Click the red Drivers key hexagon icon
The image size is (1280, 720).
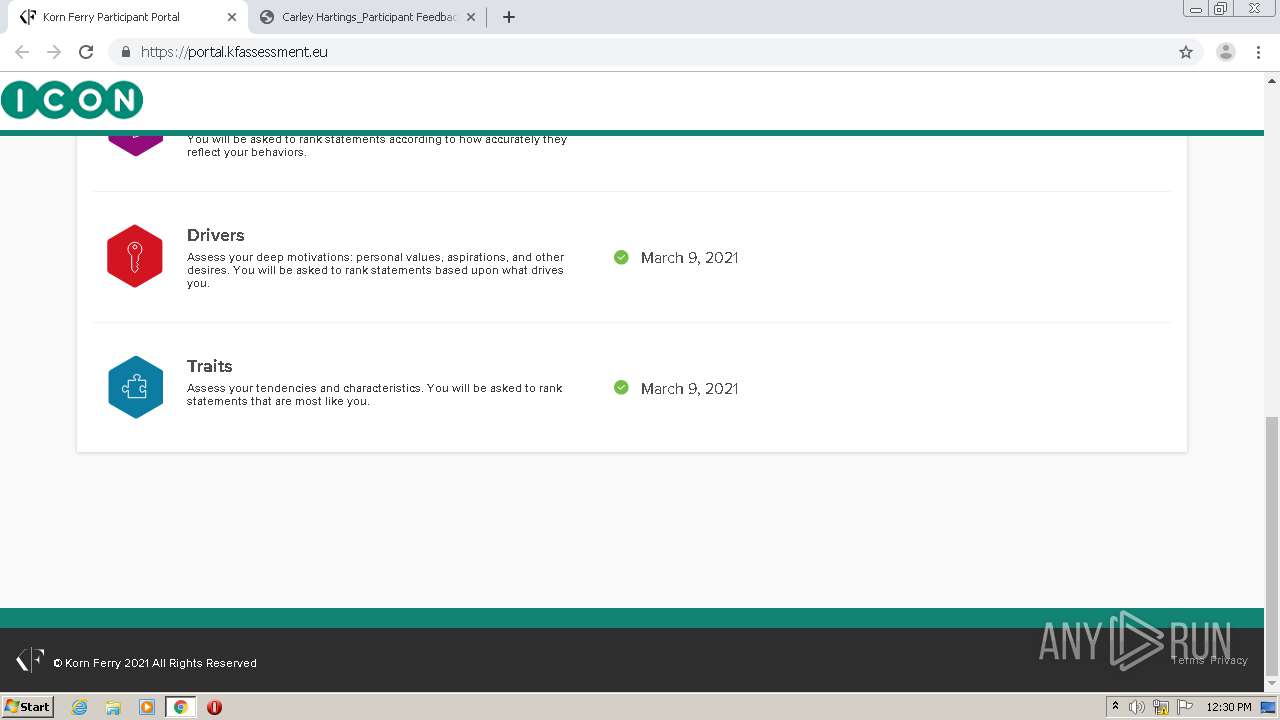point(135,256)
